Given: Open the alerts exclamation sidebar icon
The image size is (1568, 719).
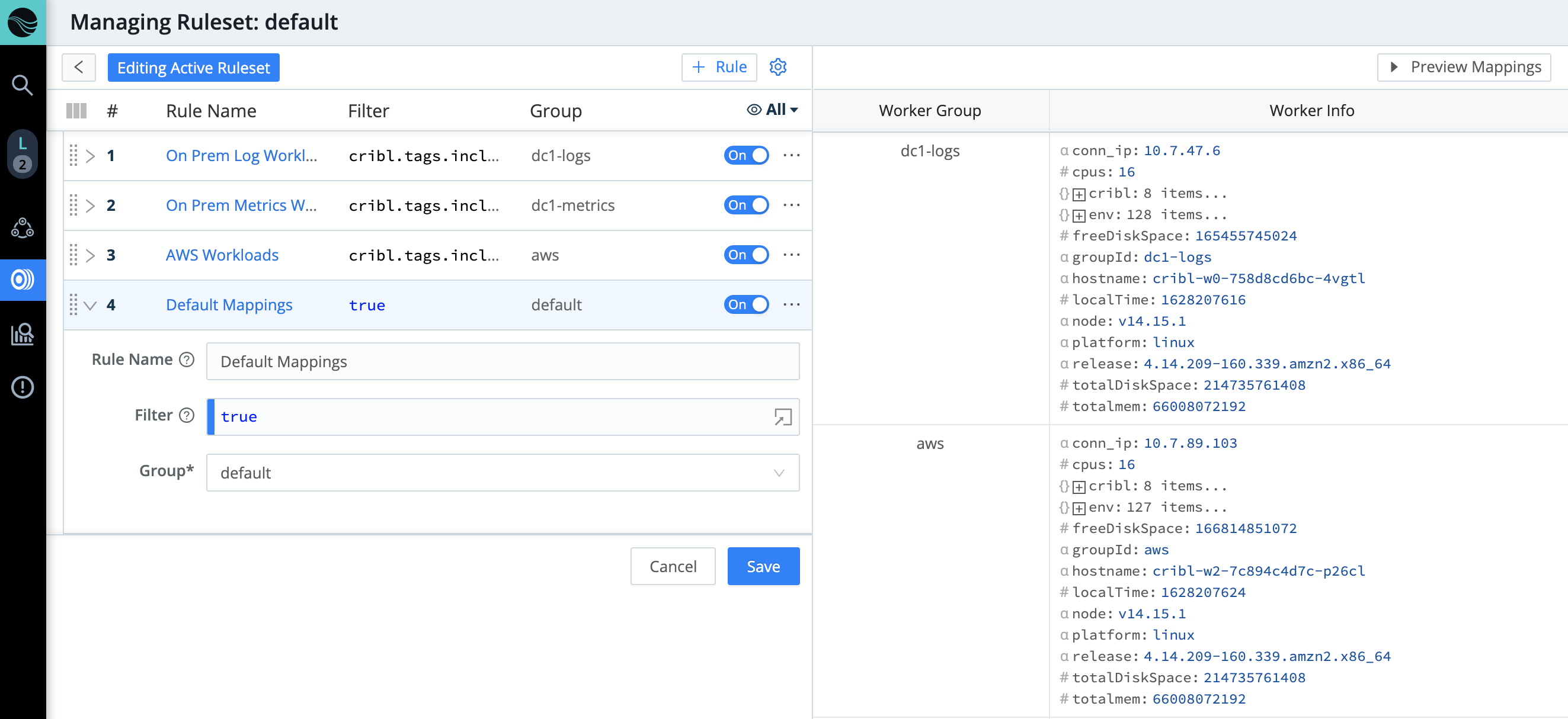Looking at the screenshot, I should (23, 387).
